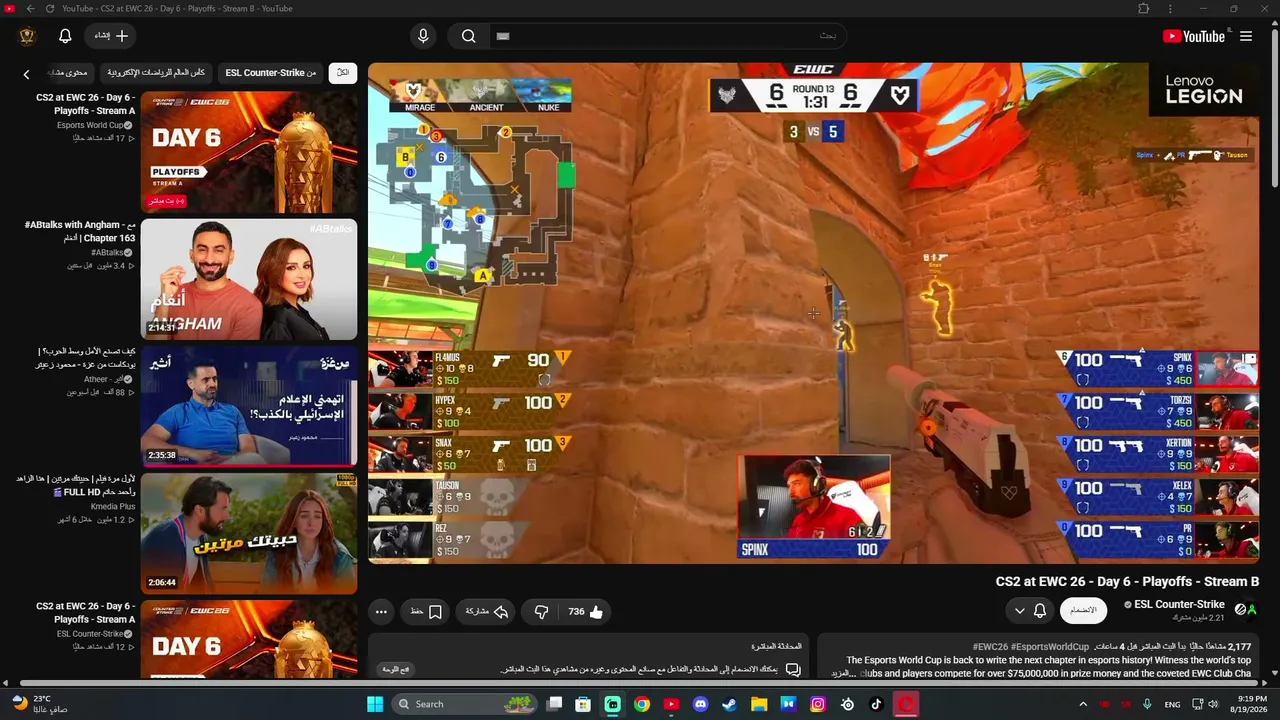Open the ABtalks with Angham thumbnail
This screenshot has width=1280, height=720.
[249, 279]
